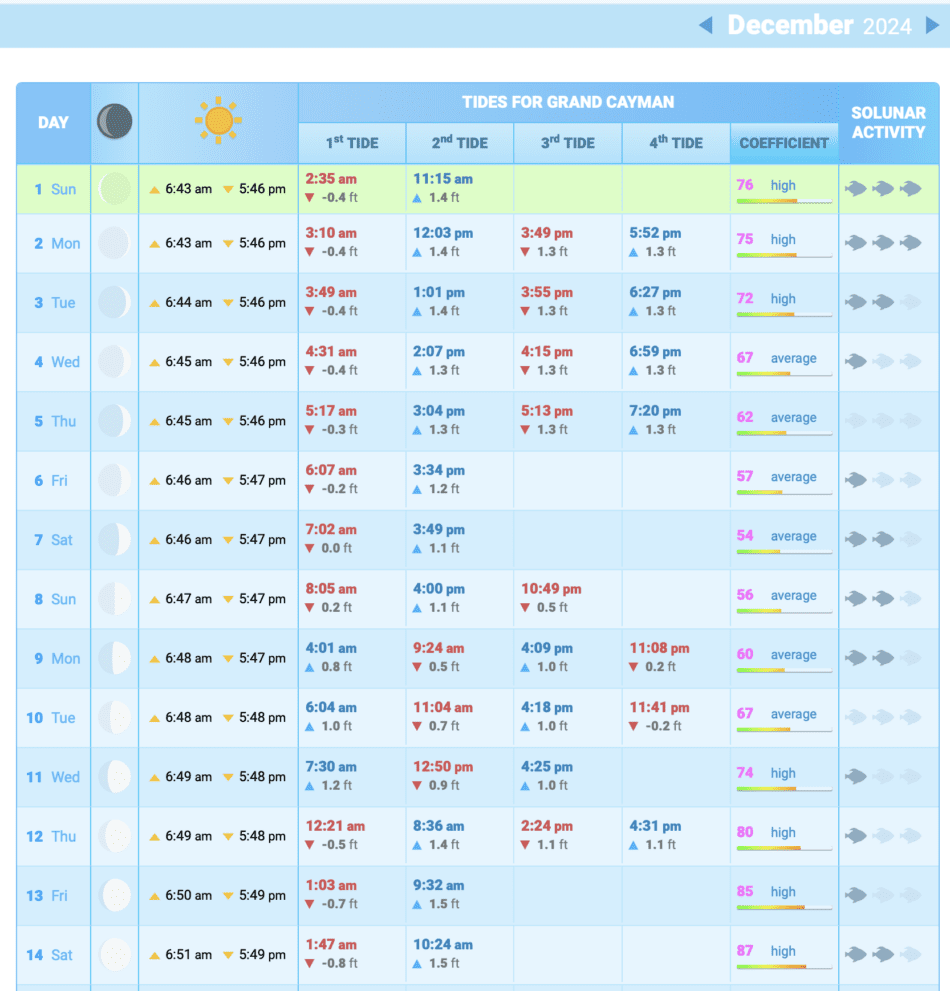Click the moon phase header icon
Viewport: 950px width, 991px height.
[x=114, y=122]
